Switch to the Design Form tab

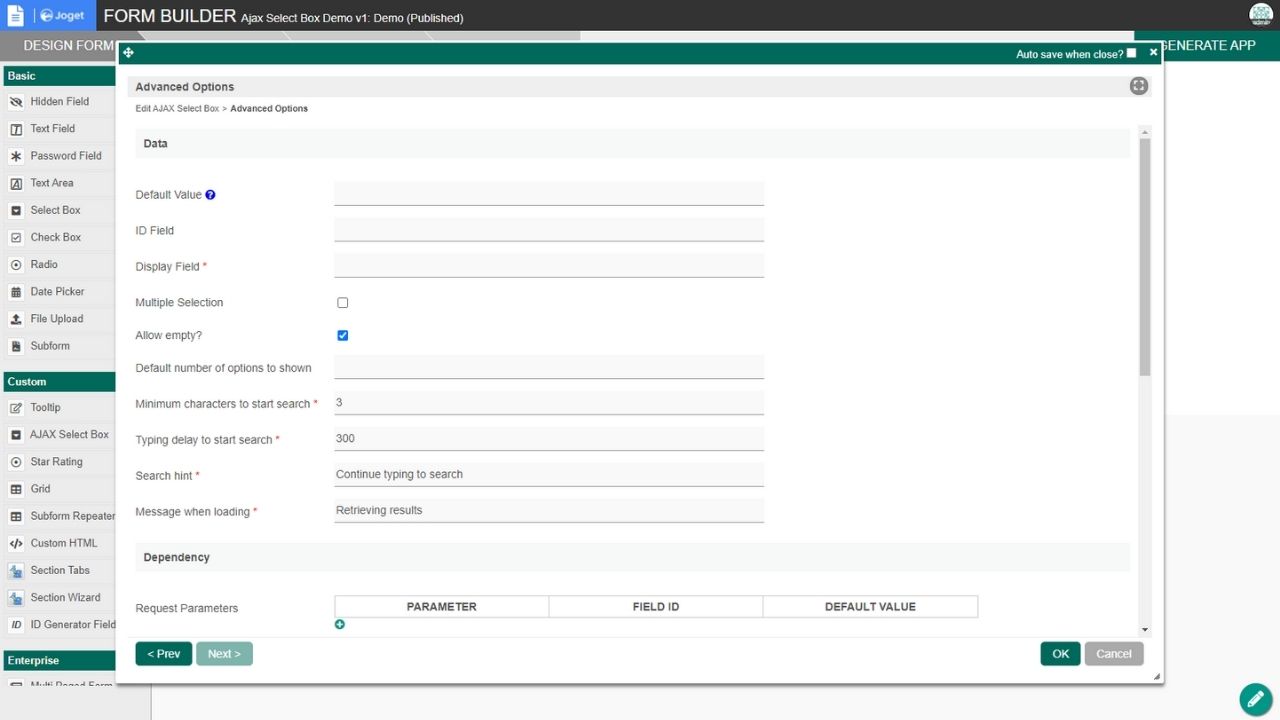point(60,46)
